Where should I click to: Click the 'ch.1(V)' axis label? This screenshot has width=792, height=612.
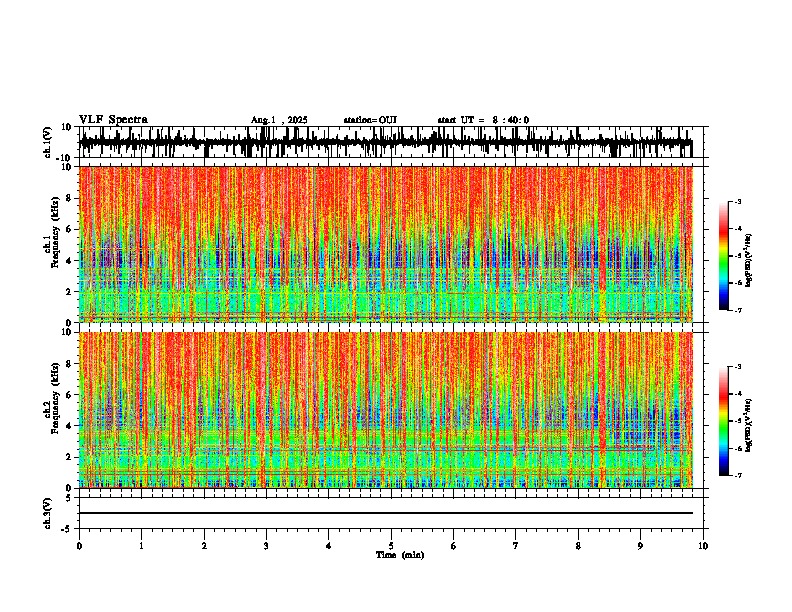49,142
